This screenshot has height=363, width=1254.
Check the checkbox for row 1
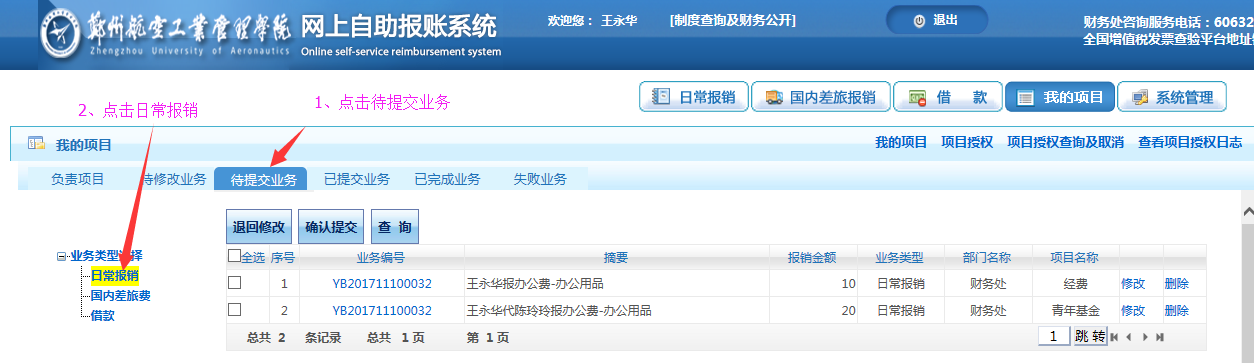click(234, 283)
